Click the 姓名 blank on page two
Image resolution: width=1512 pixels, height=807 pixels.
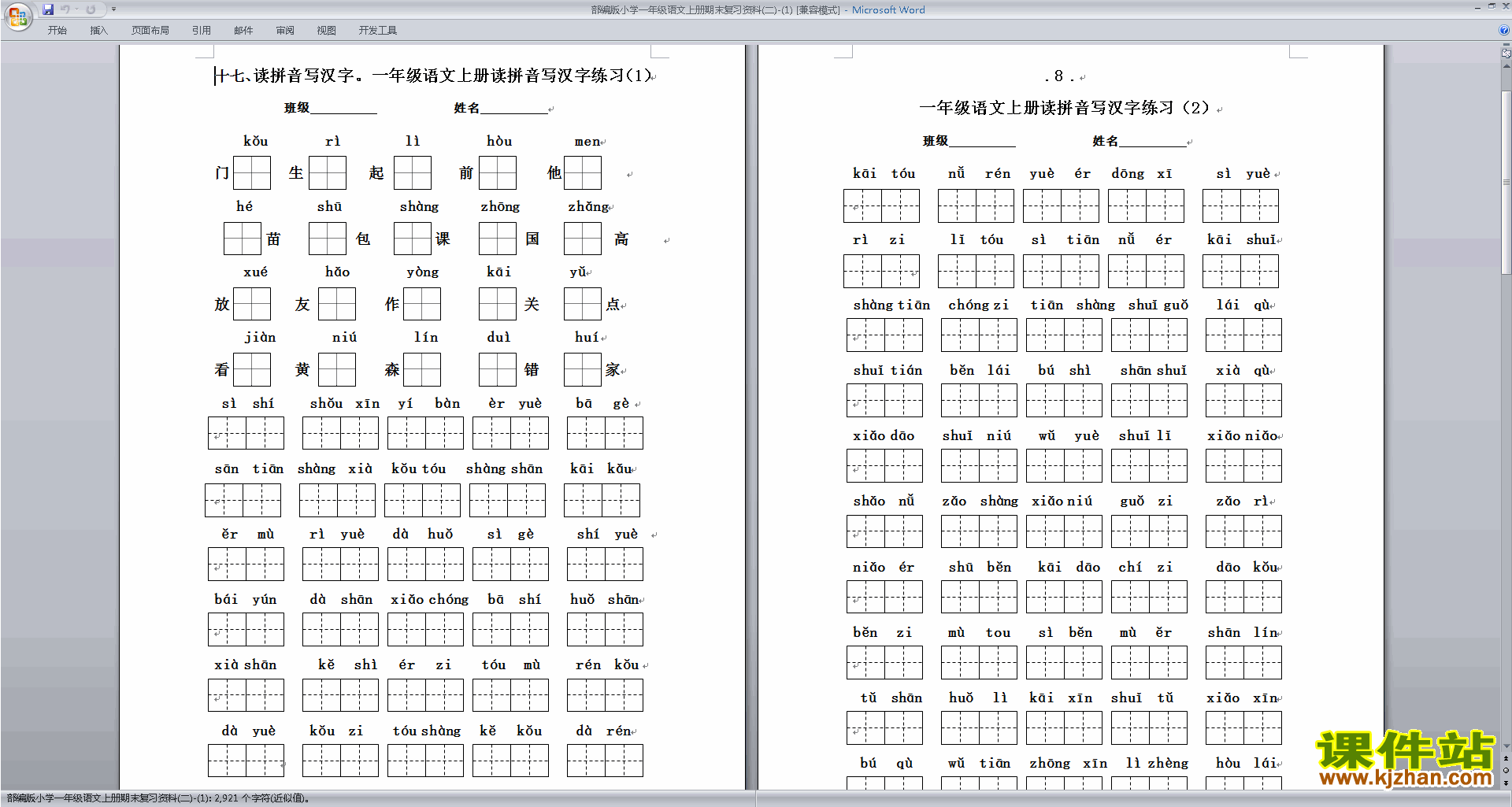tap(1153, 142)
